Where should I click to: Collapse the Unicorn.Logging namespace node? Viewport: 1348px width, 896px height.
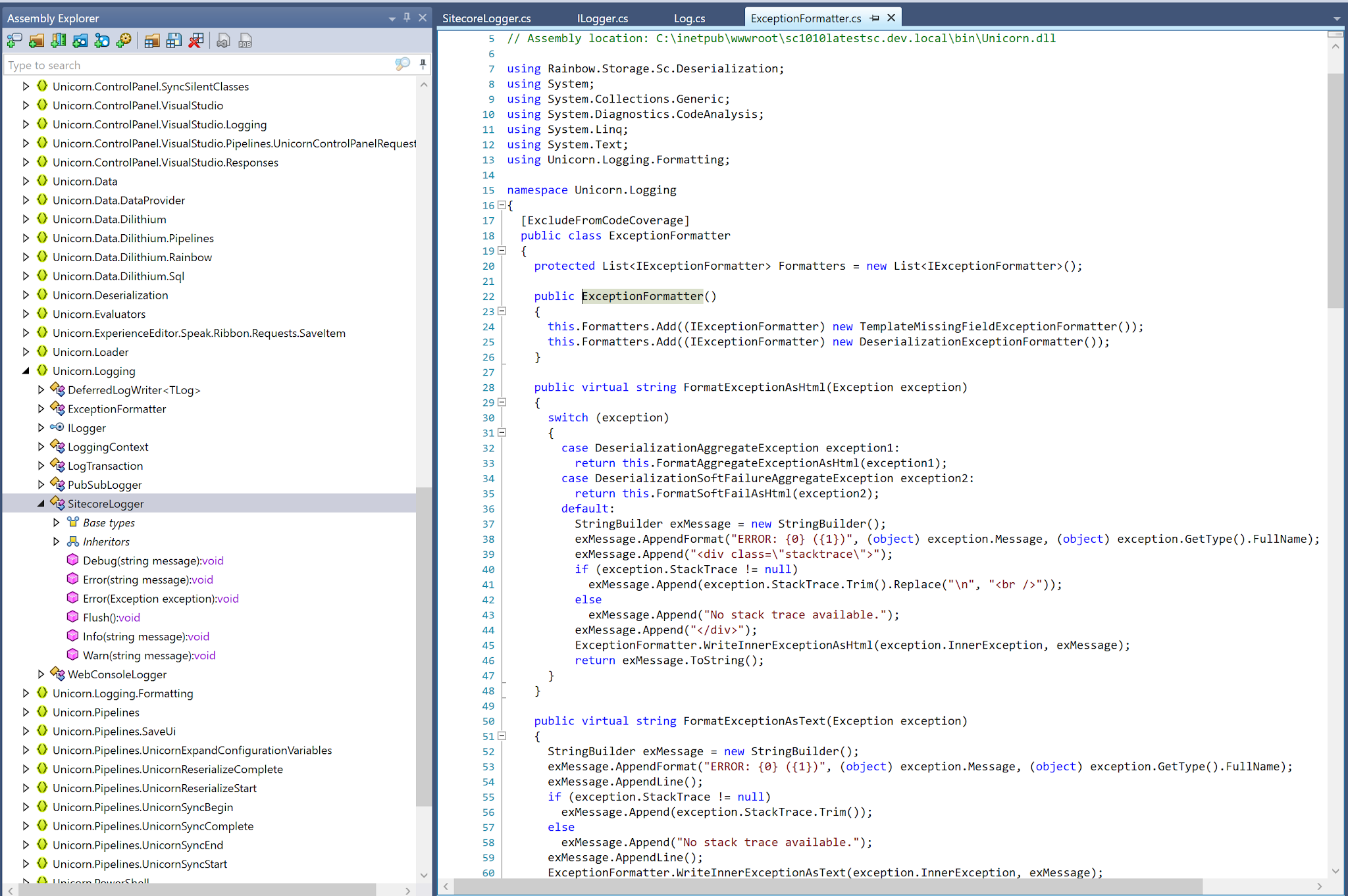coord(26,370)
